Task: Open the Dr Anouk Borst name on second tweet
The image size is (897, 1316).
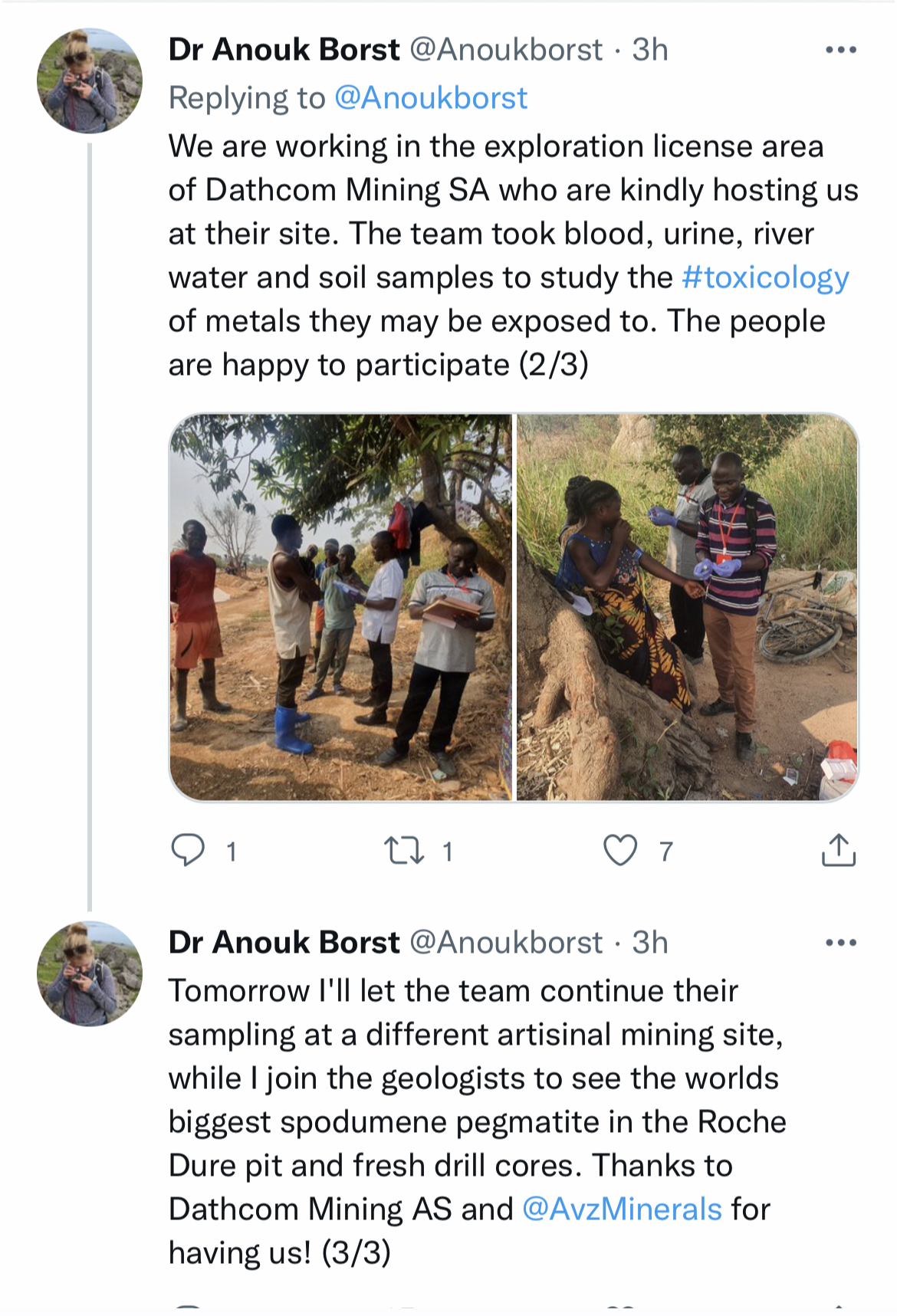Action: point(284,943)
